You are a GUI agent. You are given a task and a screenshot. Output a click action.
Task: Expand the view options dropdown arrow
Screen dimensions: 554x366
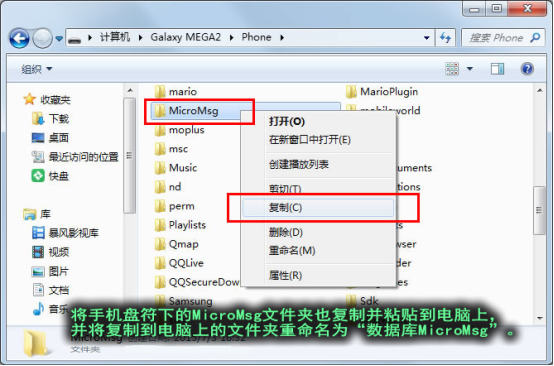point(470,69)
